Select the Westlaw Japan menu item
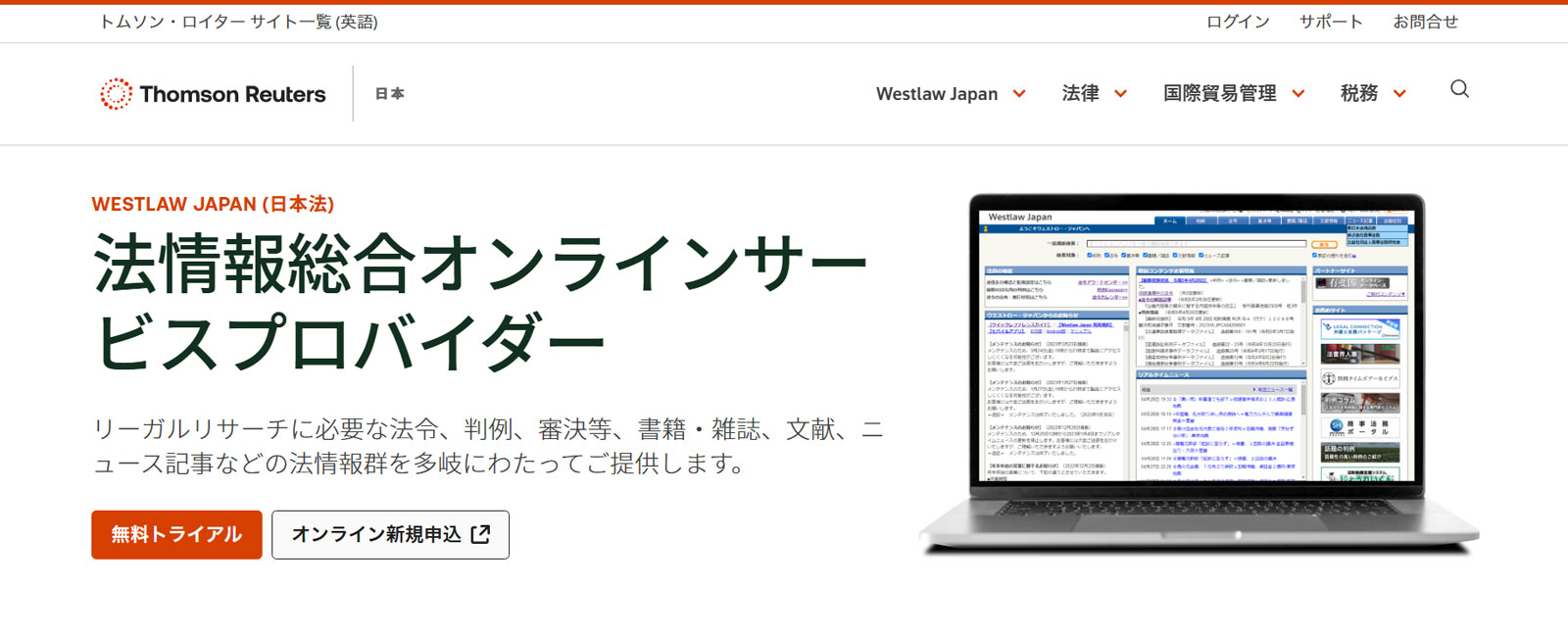 click(937, 94)
